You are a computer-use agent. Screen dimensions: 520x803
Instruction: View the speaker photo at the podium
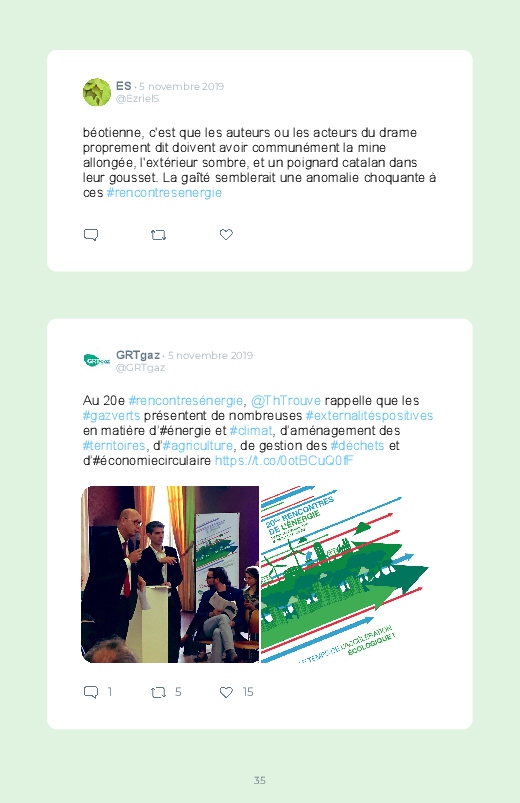point(170,574)
